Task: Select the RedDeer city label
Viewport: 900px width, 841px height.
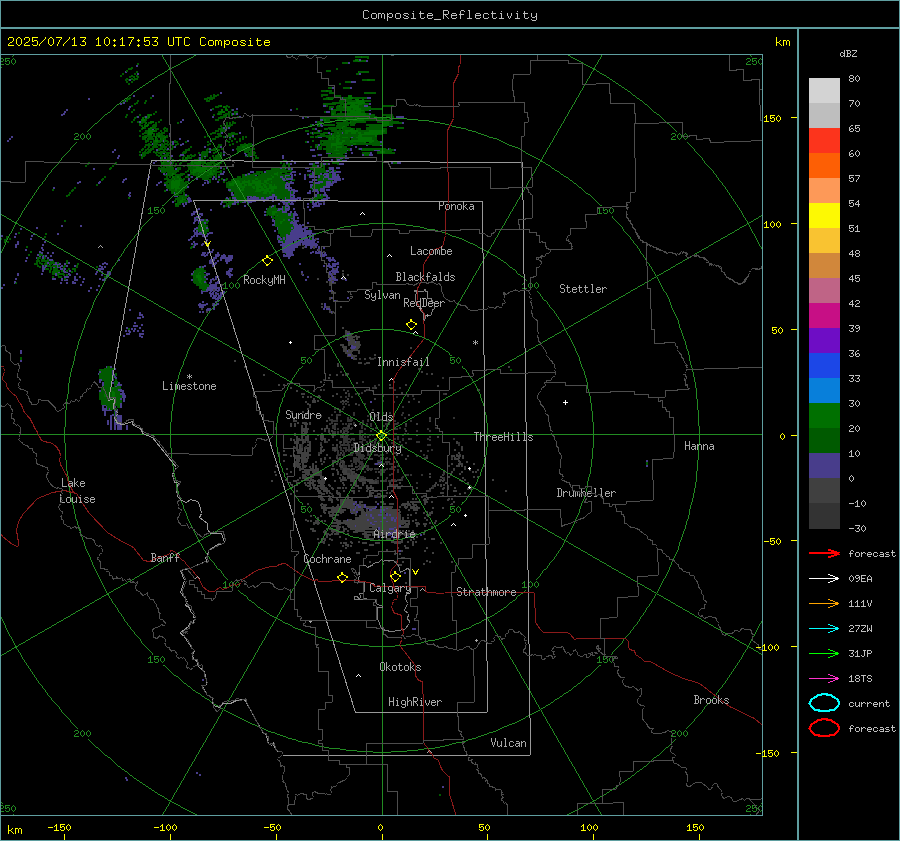Action: 424,303
